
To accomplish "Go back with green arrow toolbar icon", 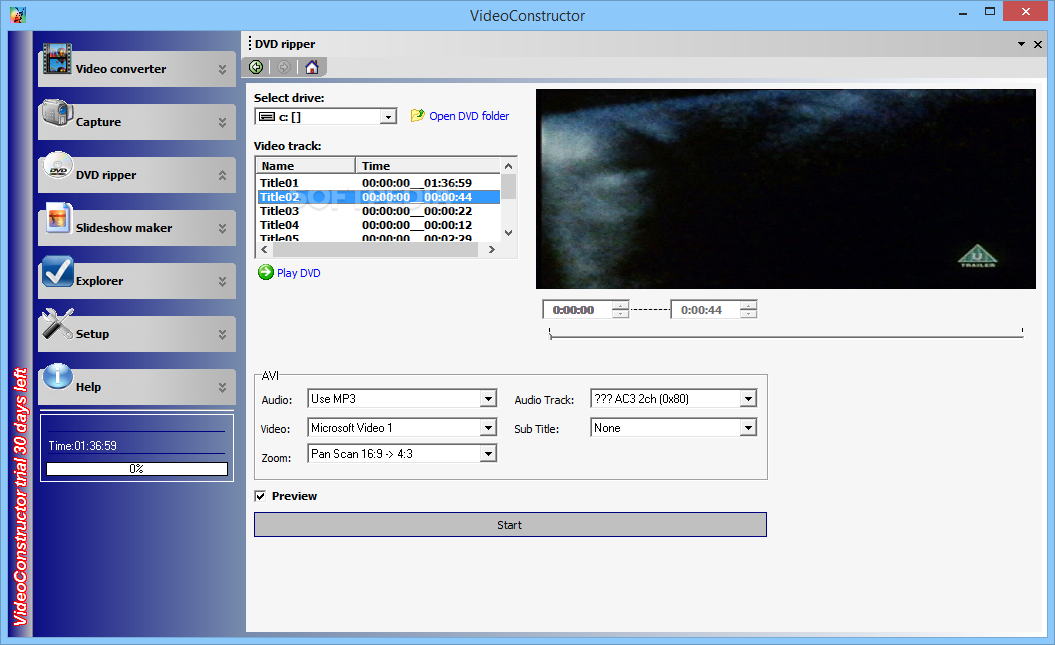I will tap(256, 67).
